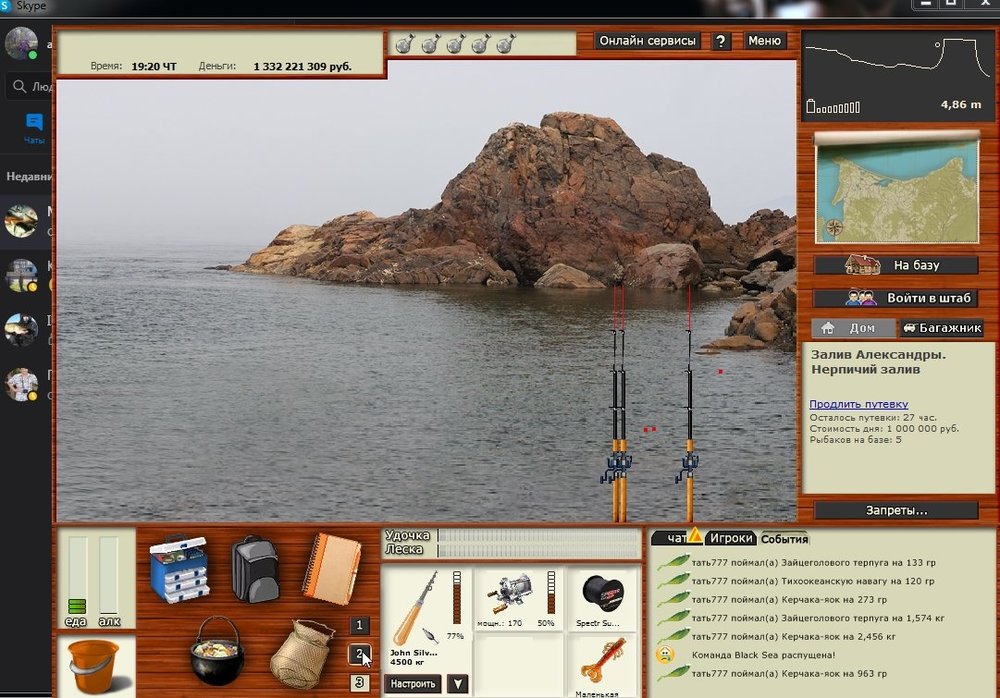This screenshot has width=1000, height=698.
Task: Switch to rod slot 2
Action: 360,654
